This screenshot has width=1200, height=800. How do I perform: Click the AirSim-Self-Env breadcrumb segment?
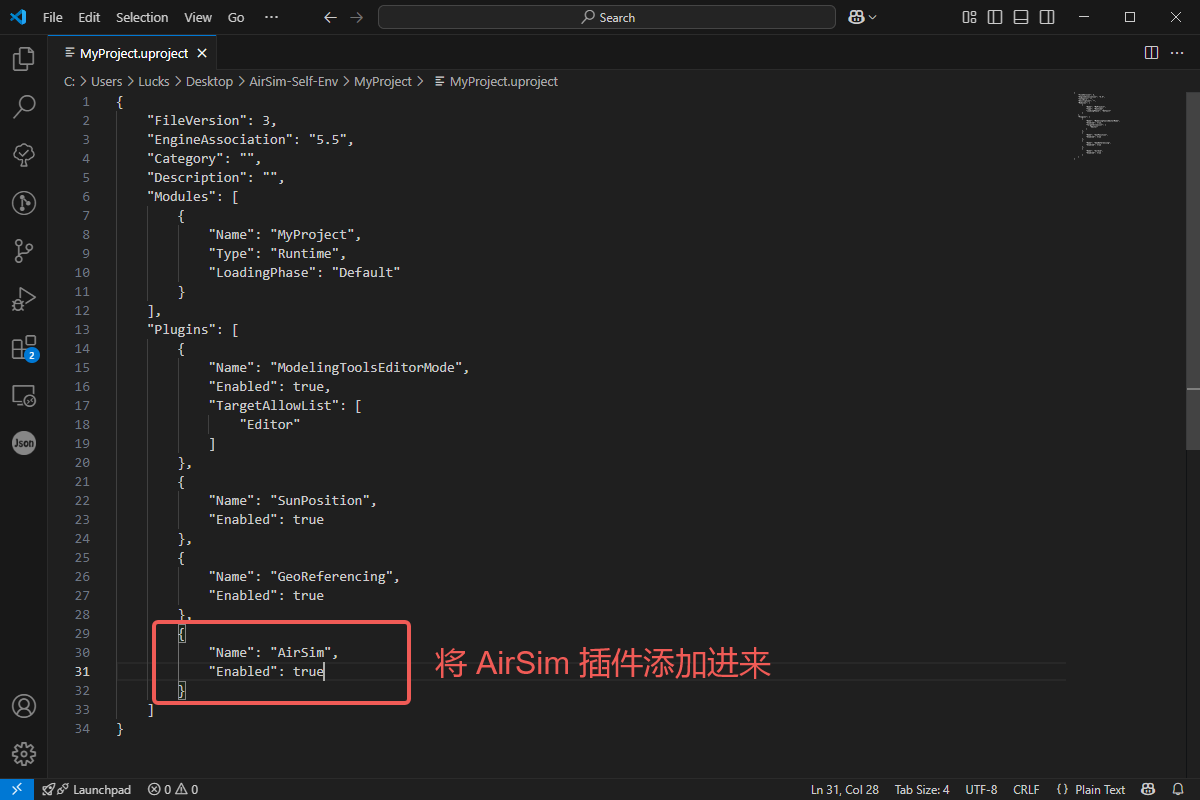click(293, 81)
